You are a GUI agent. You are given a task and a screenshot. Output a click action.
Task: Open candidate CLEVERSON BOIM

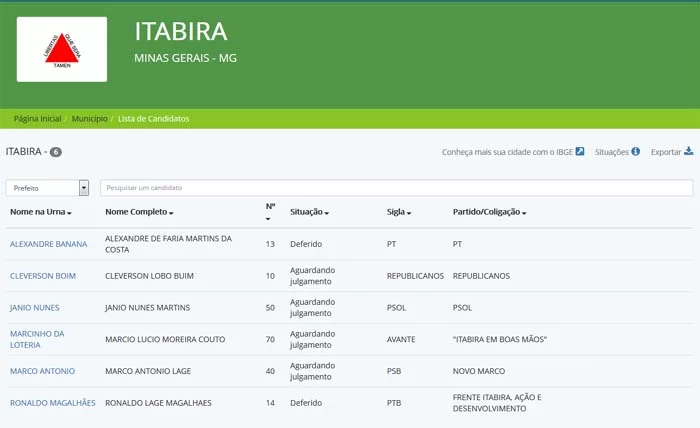43,276
